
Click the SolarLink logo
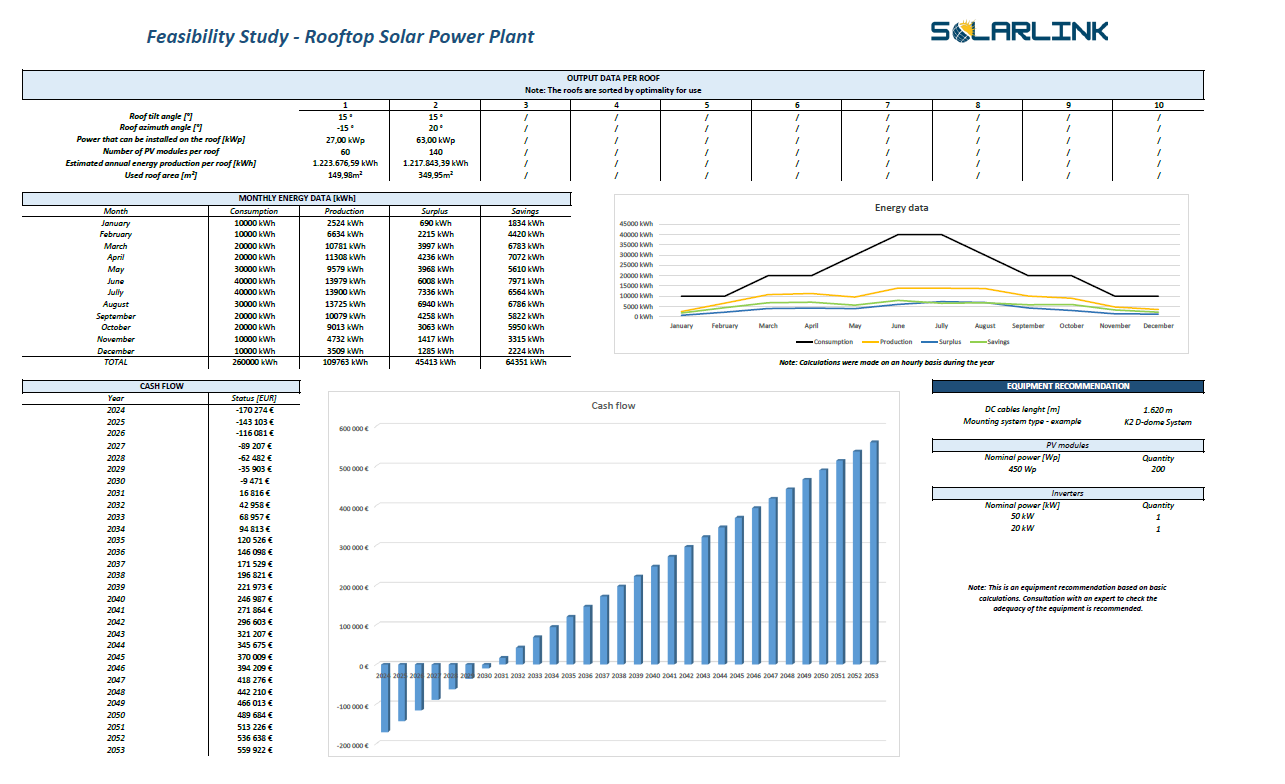pos(1019,31)
